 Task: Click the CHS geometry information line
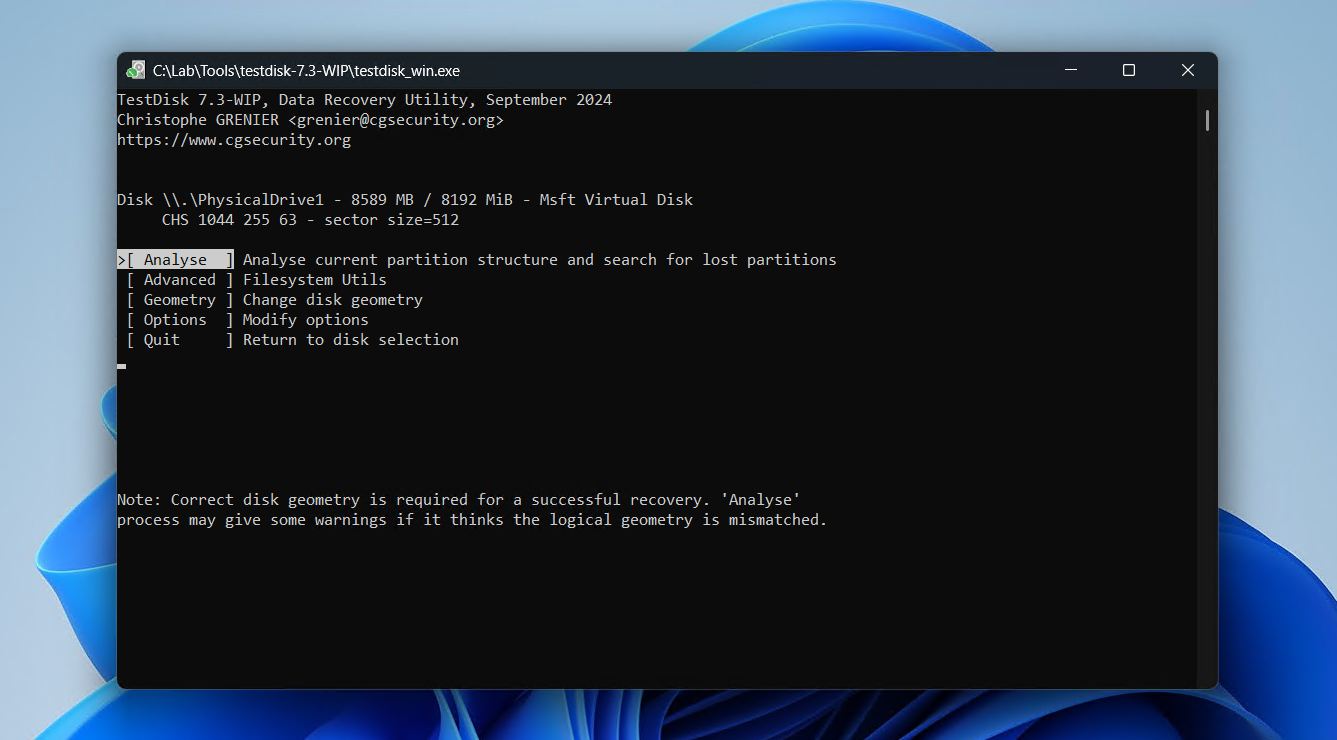coord(310,219)
